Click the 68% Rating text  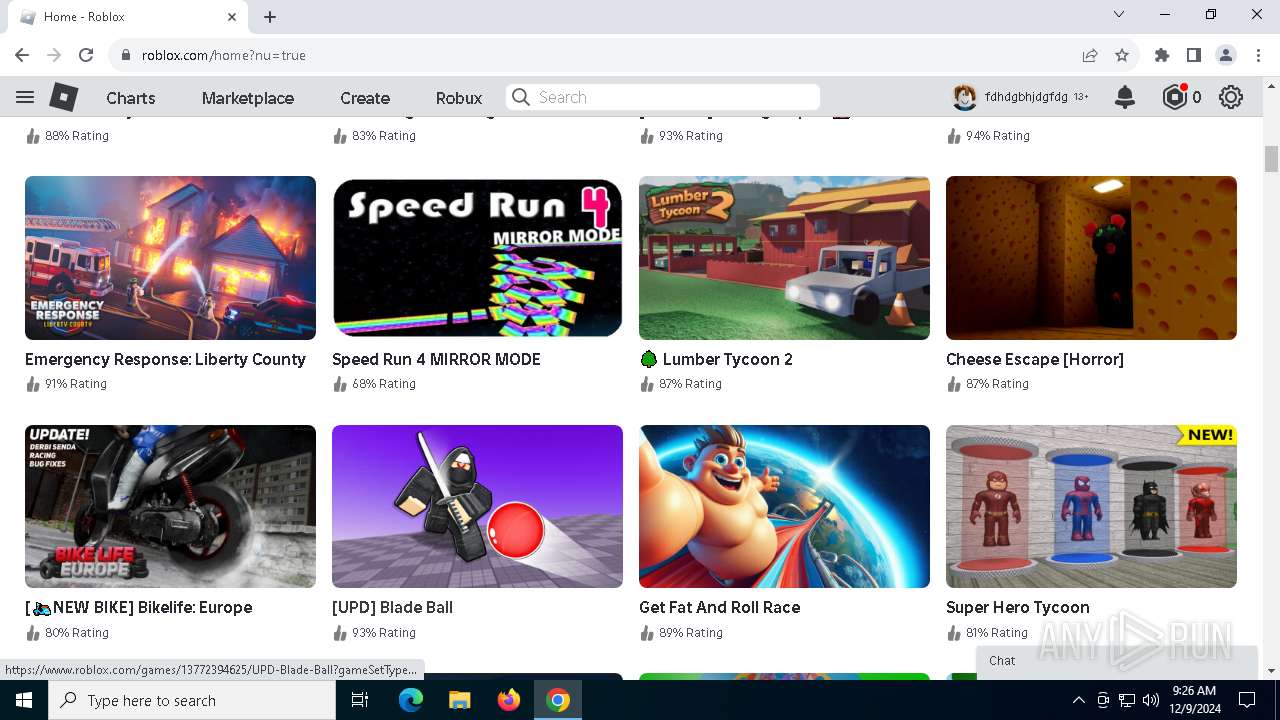tap(383, 384)
